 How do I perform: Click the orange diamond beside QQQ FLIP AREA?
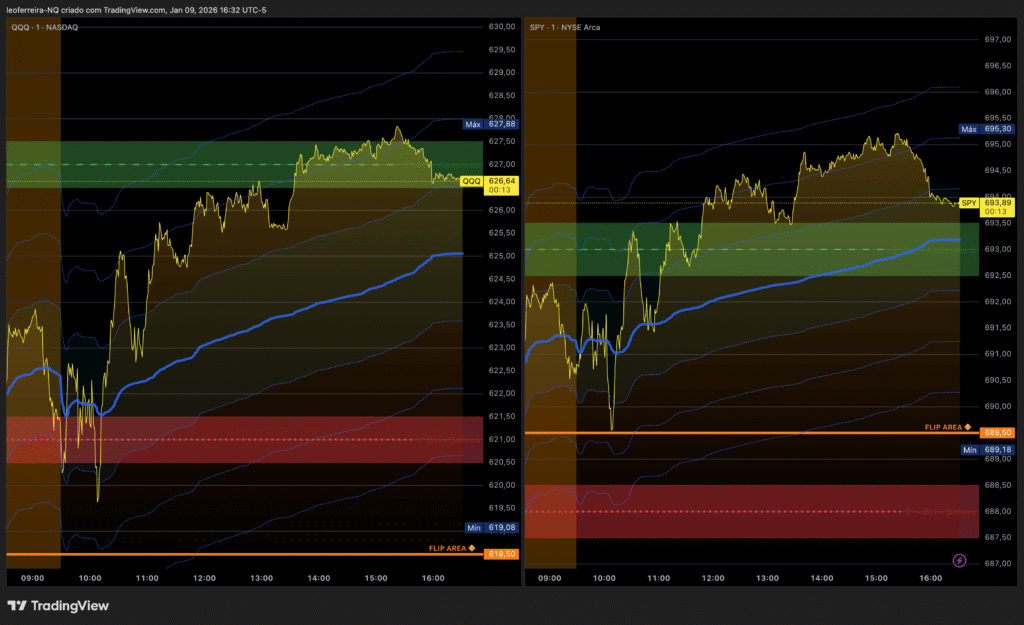tap(472, 548)
